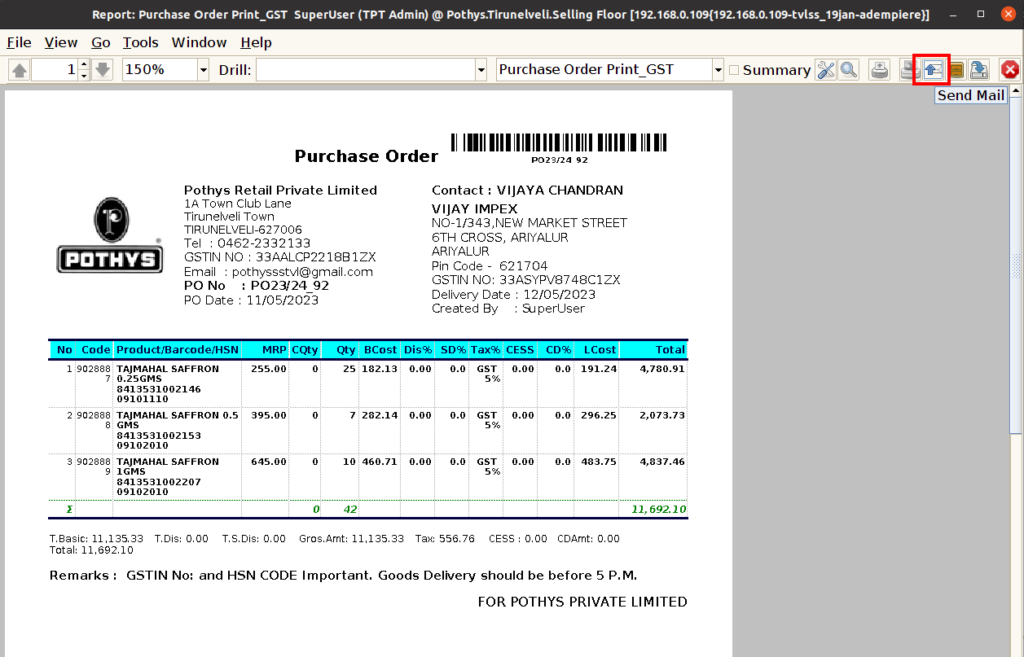
Task: Open Find using the magnifying glass icon
Action: click(848, 70)
